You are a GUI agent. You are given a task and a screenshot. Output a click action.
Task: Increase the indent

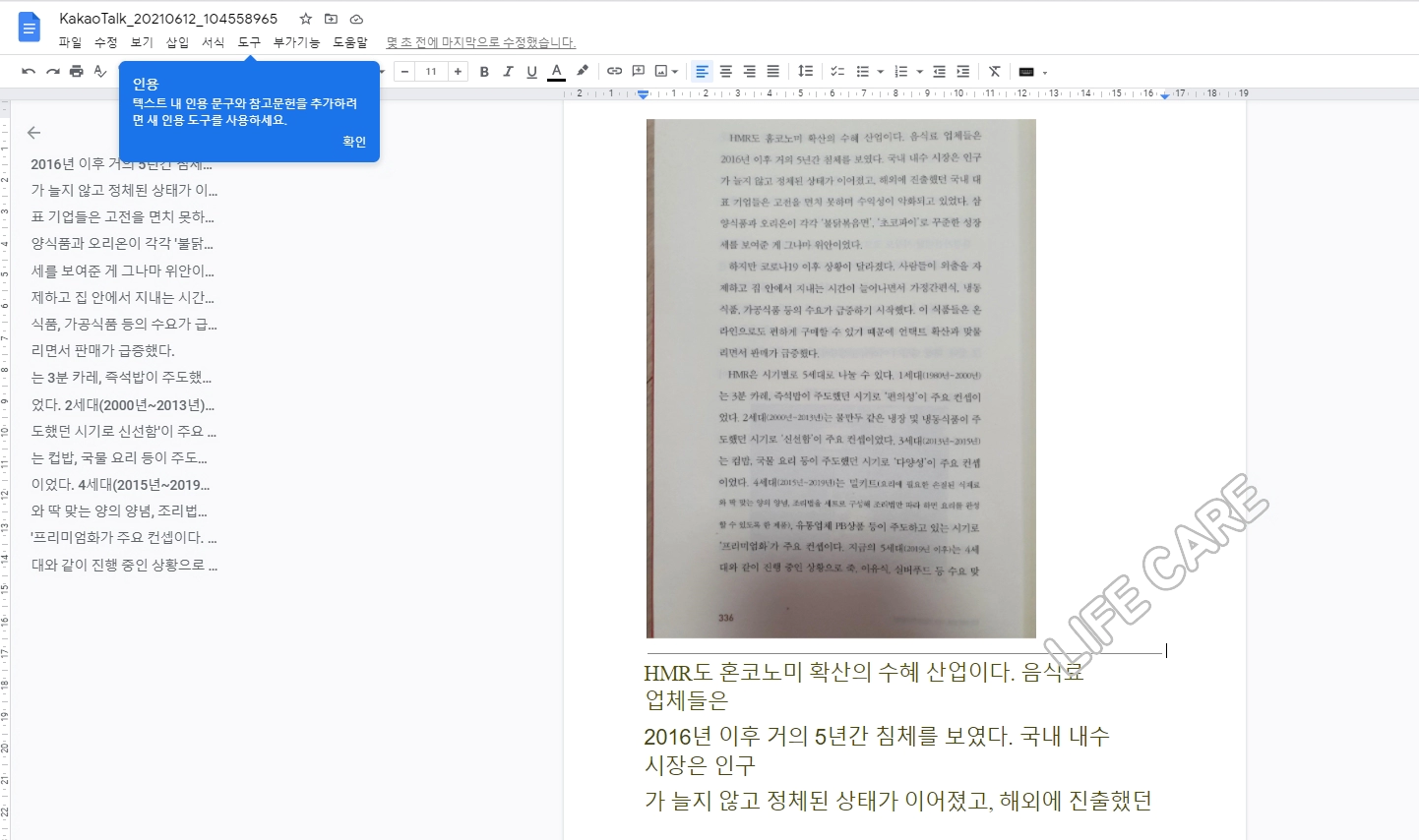tap(962, 71)
